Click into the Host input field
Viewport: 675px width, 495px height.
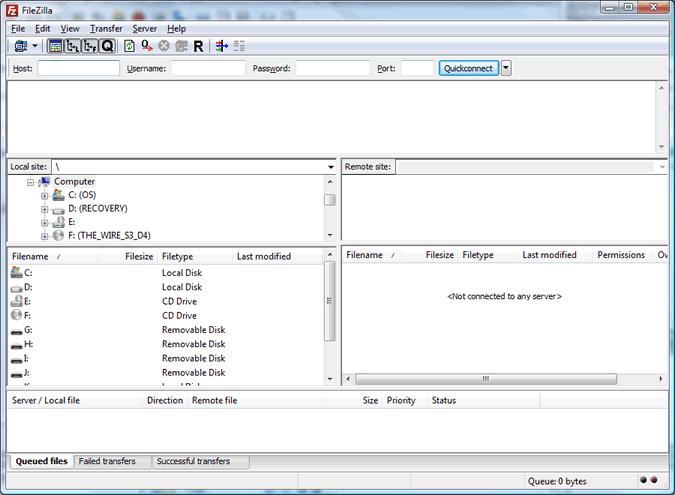pos(78,68)
